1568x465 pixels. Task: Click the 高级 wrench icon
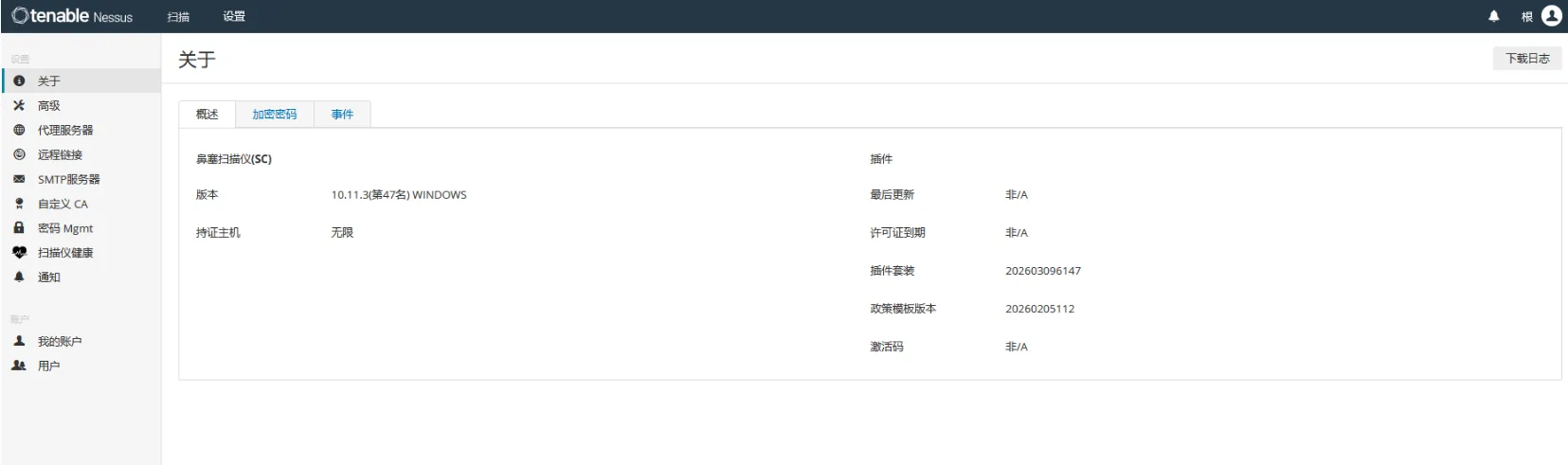[x=19, y=106]
